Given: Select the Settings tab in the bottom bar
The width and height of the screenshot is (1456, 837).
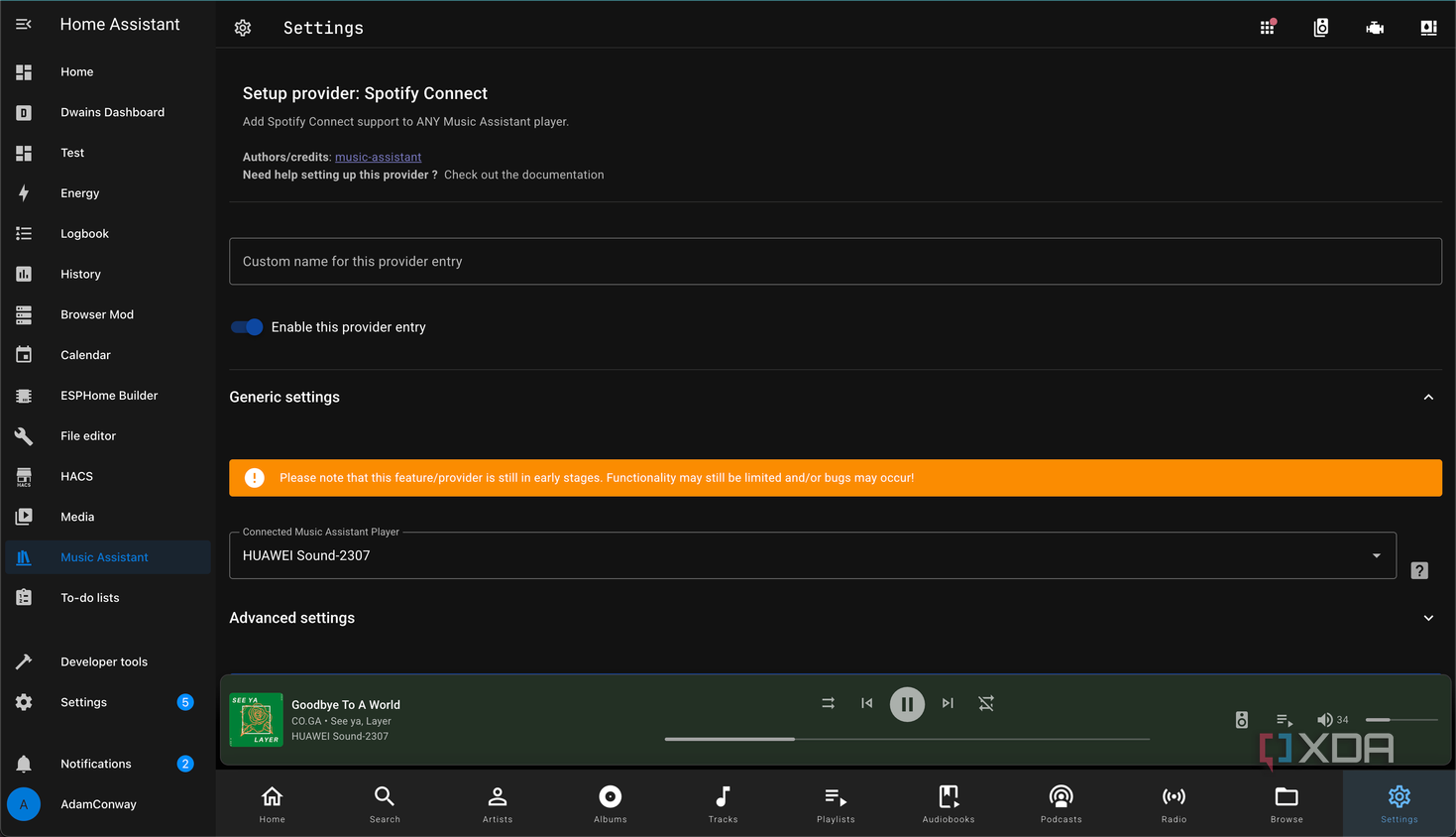Looking at the screenshot, I should (x=1400, y=804).
